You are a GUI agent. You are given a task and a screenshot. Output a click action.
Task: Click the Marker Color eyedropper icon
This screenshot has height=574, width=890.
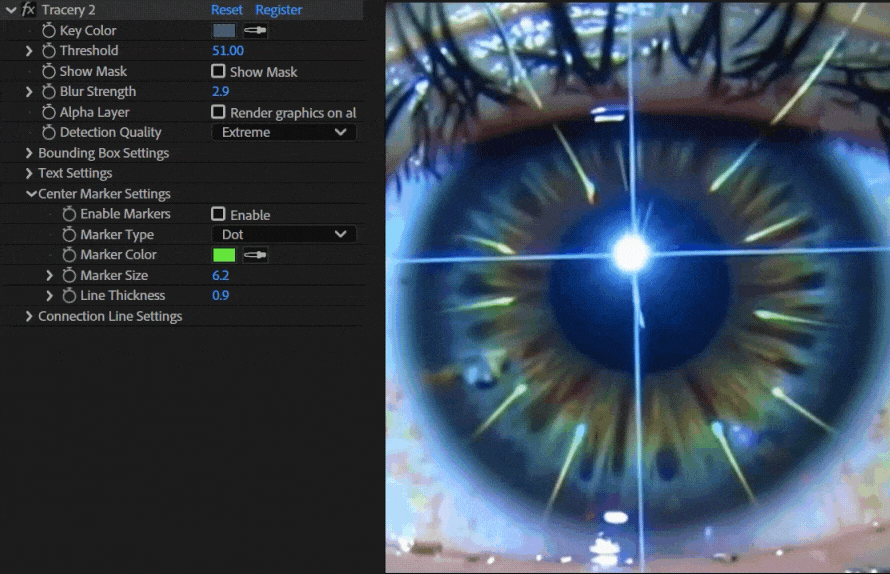(255, 255)
